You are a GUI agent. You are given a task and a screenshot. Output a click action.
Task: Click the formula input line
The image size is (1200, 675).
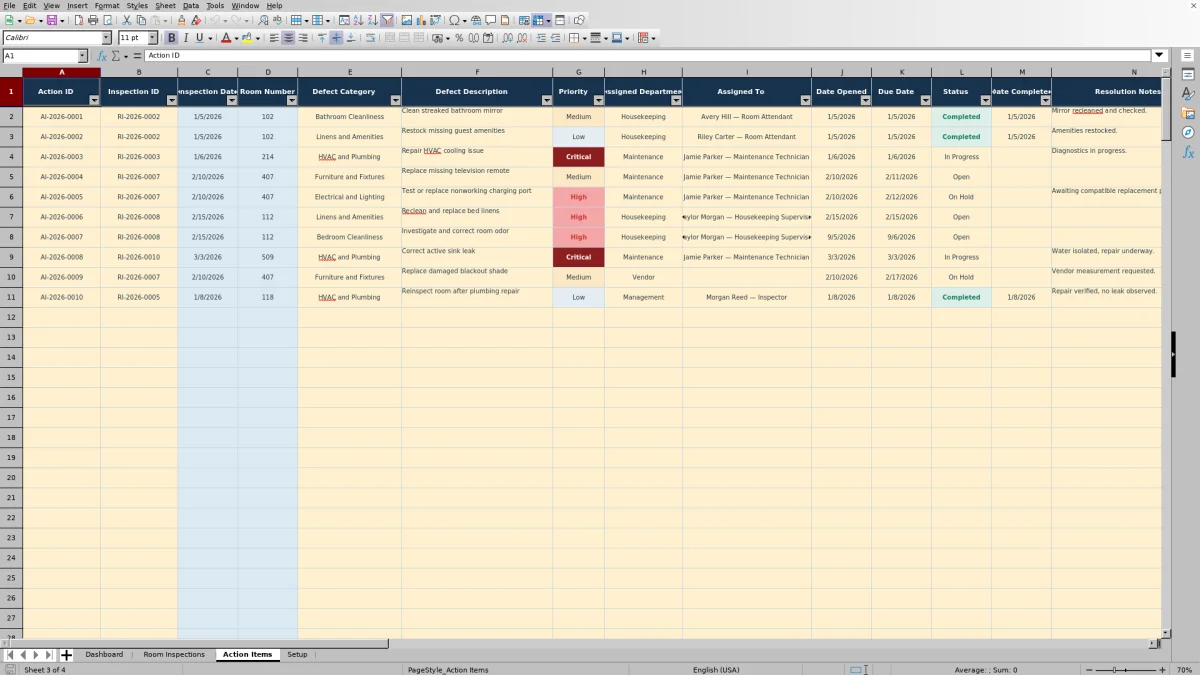pyautogui.click(x=648, y=56)
